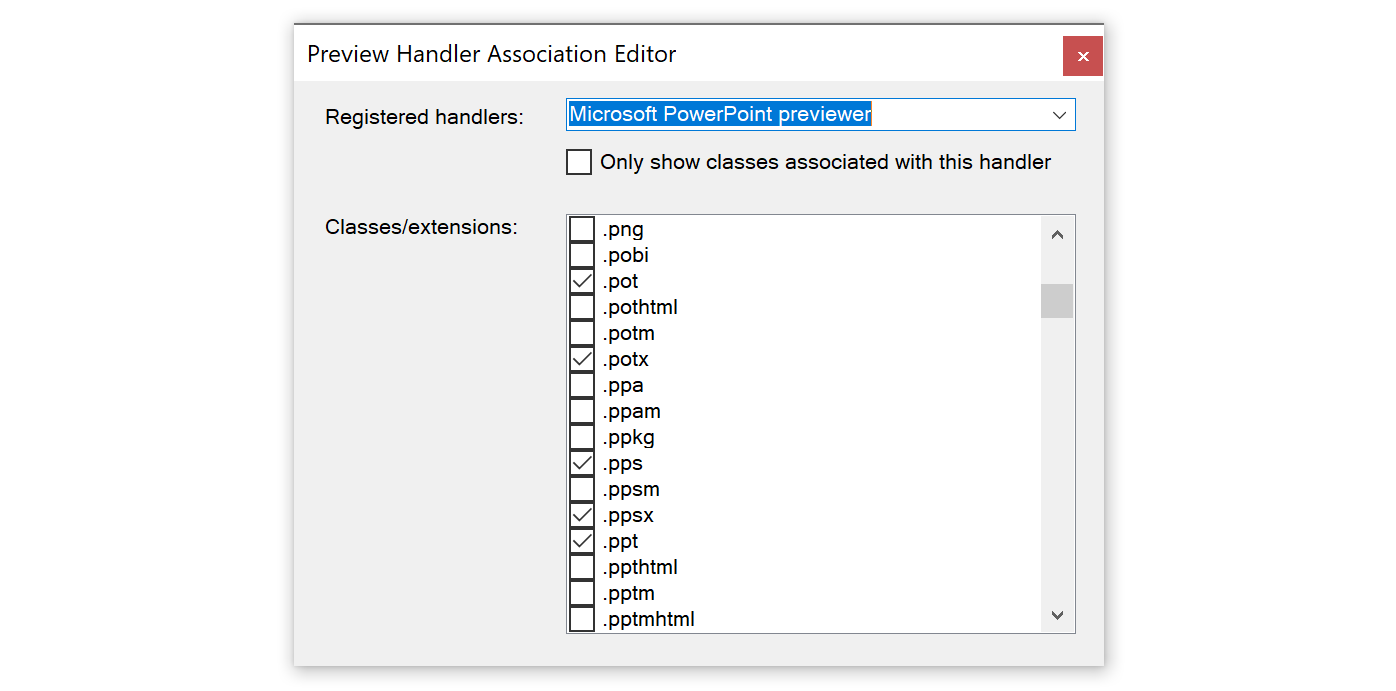The image size is (1396, 691).
Task: Uncheck the .ppt extension
Action: click(581, 540)
